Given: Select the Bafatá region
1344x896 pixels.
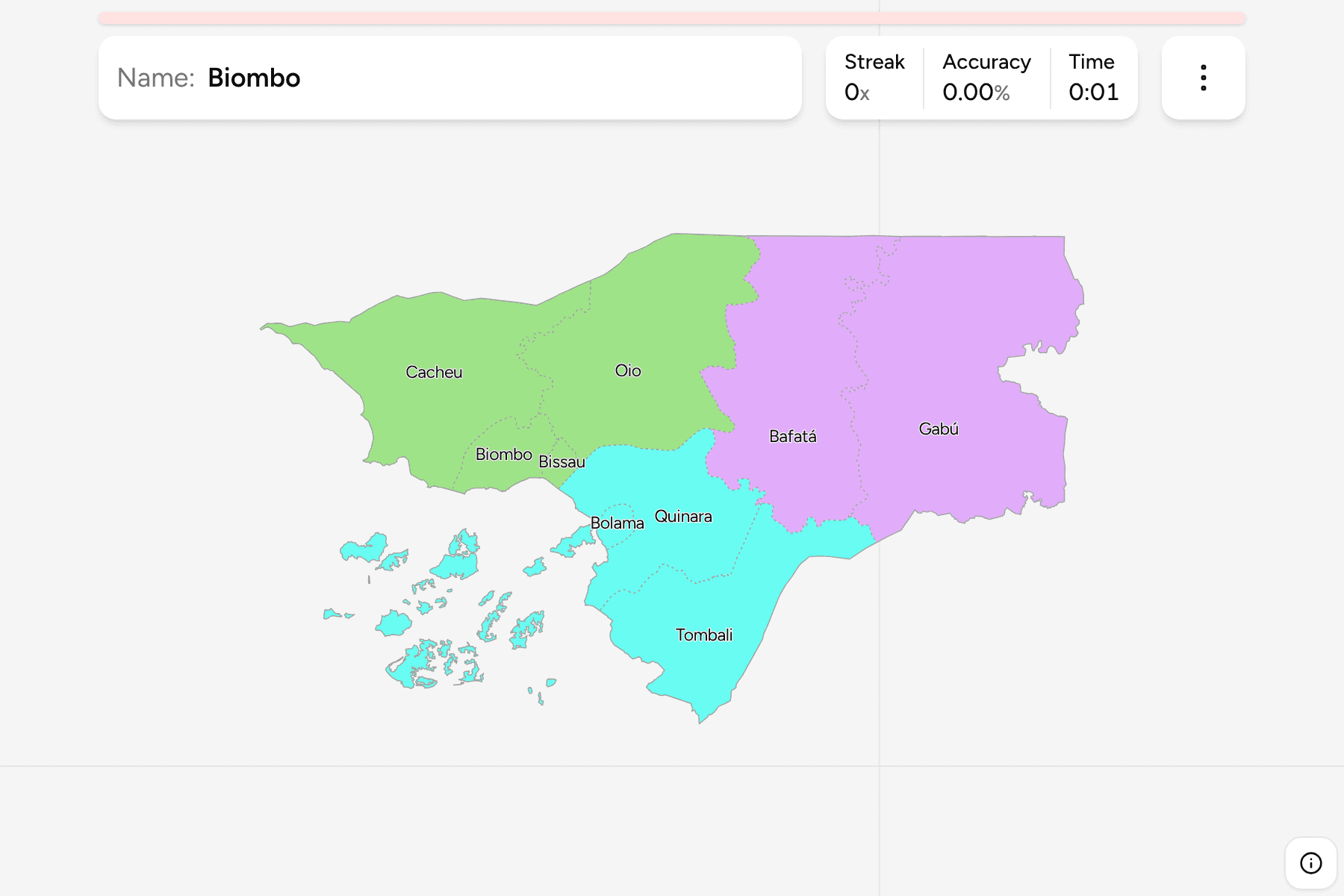Looking at the screenshot, I should (792, 436).
